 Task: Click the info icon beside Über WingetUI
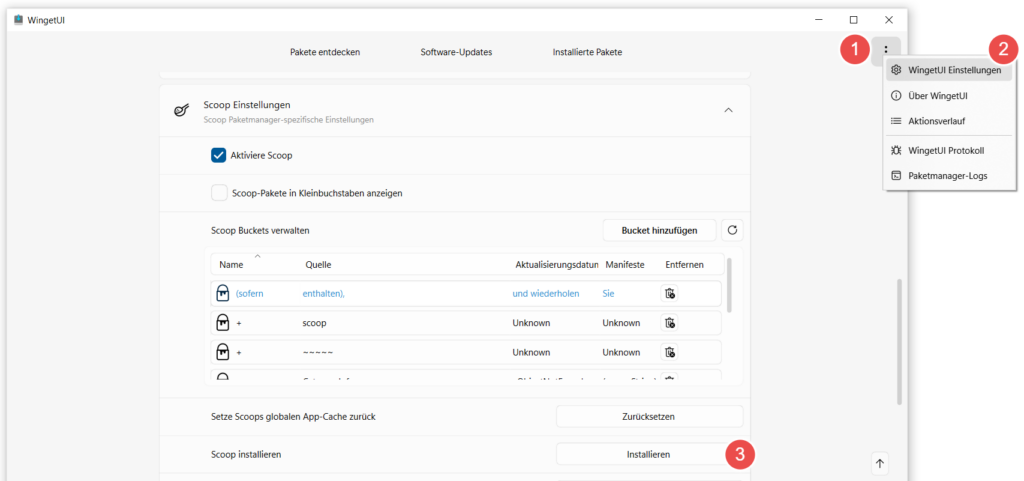(897, 95)
